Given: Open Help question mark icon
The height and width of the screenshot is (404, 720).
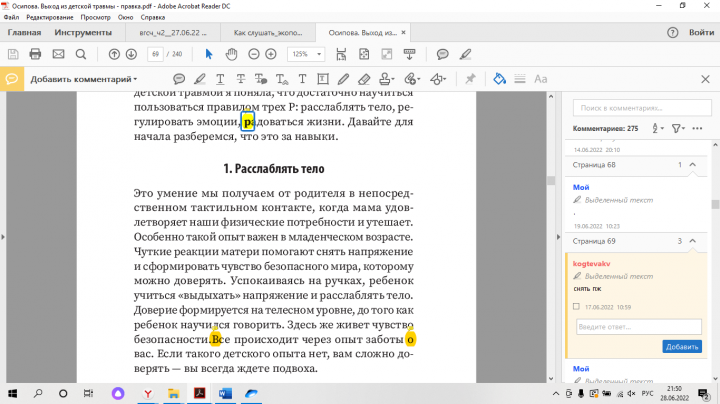Looking at the screenshot, I should tap(672, 33).
